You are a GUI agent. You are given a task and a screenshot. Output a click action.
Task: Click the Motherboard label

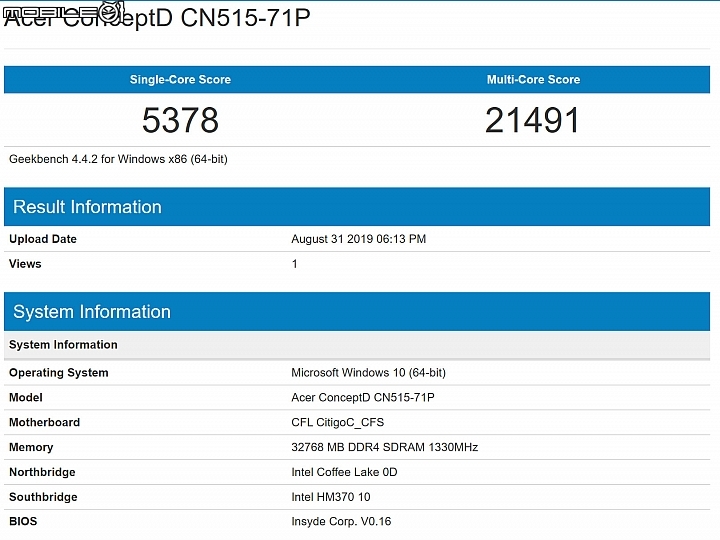click(x=45, y=422)
